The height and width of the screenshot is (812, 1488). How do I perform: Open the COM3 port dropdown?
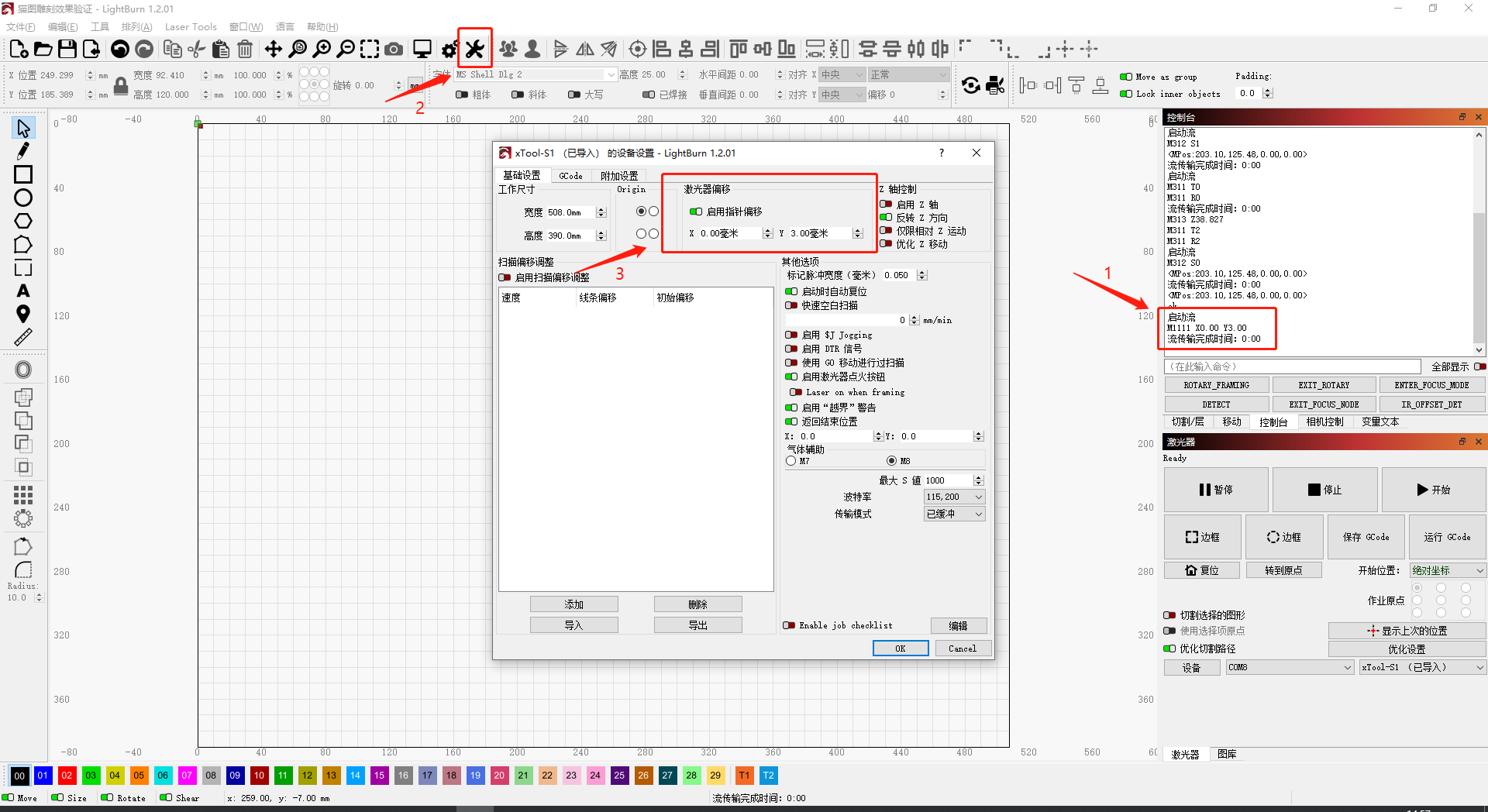(x=1290, y=667)
